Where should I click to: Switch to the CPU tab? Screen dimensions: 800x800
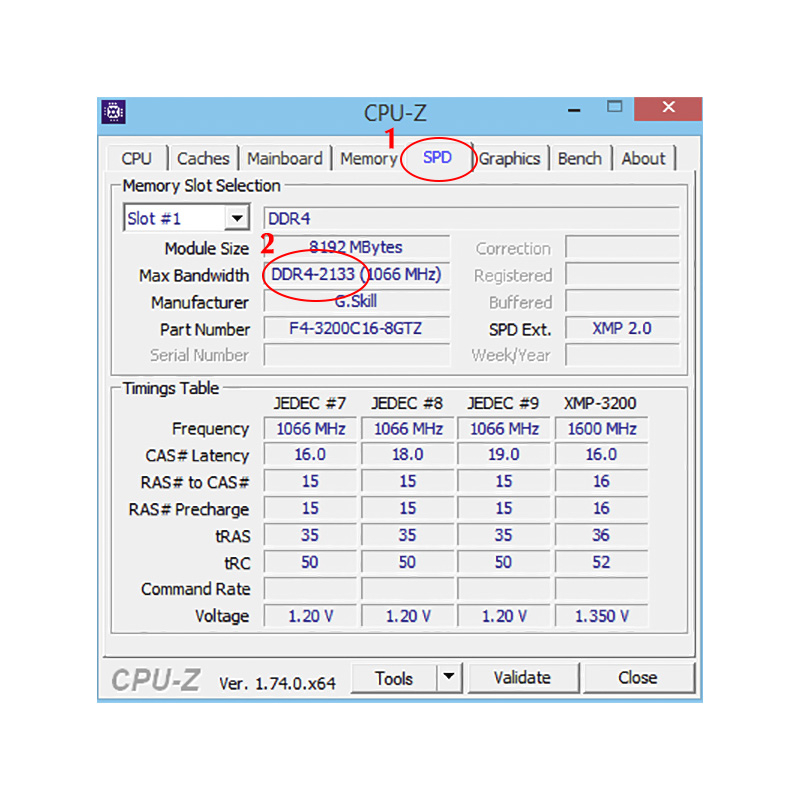click(136, 158)
